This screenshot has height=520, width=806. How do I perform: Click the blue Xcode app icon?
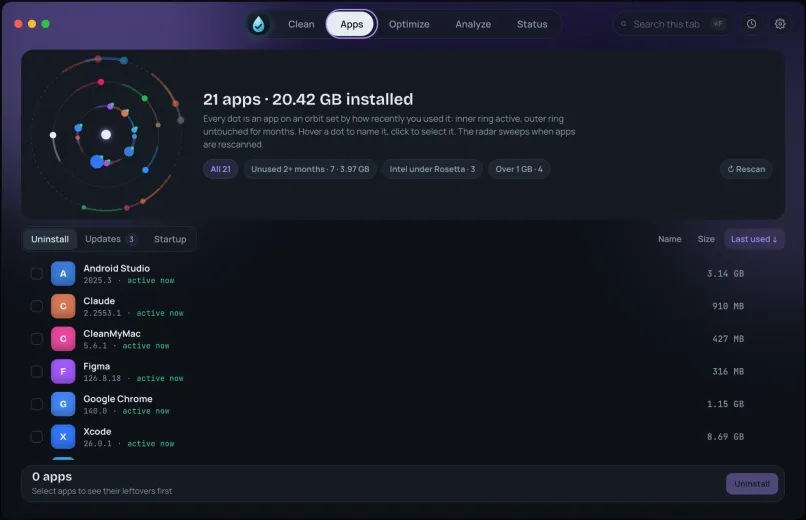point(63,437)
